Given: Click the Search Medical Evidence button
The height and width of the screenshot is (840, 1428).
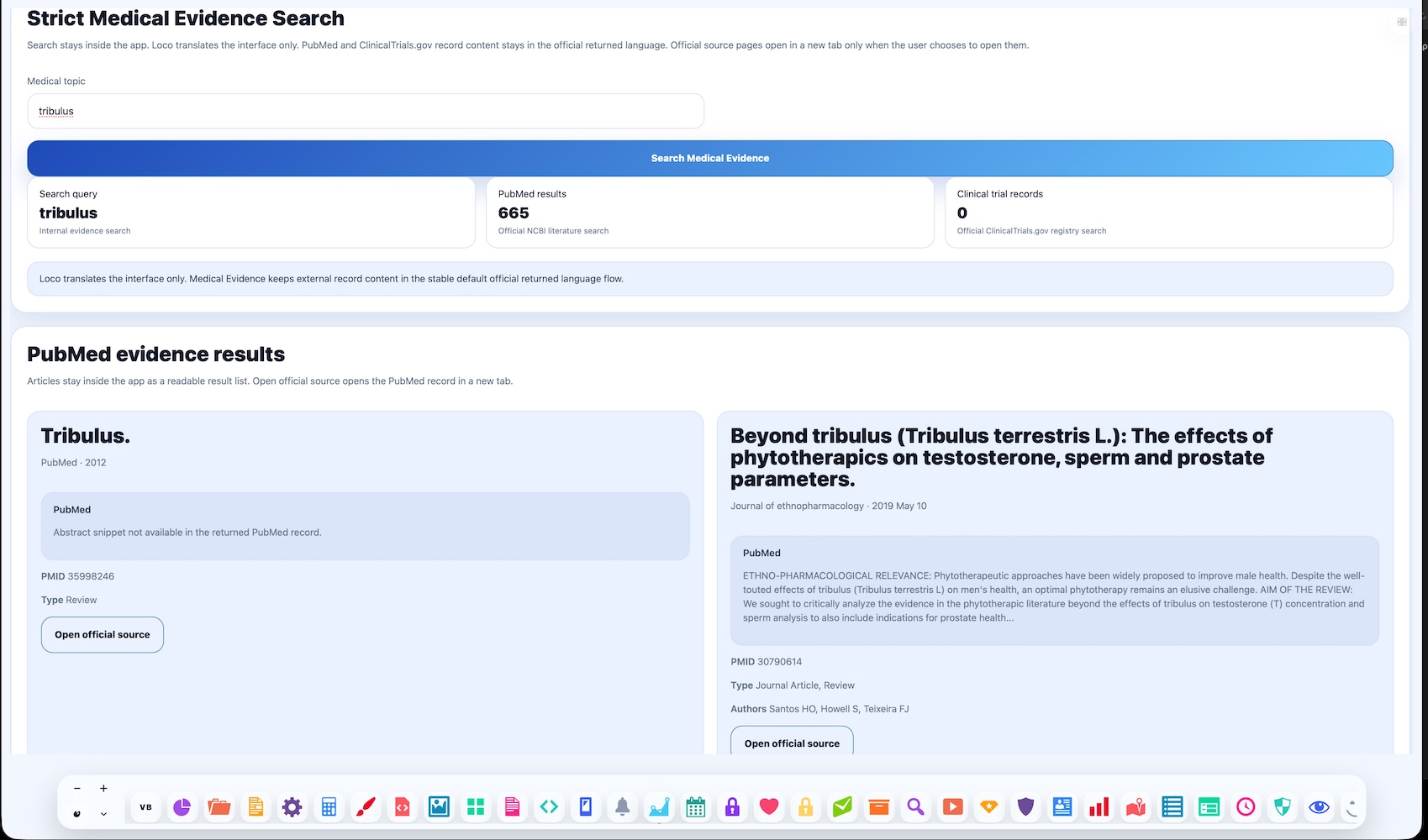Looking at the screenshot, I should [x=710, y=158].
